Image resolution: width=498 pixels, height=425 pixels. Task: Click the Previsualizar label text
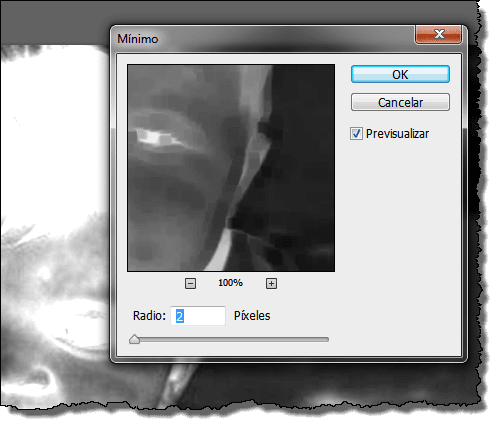coord(397,134)
